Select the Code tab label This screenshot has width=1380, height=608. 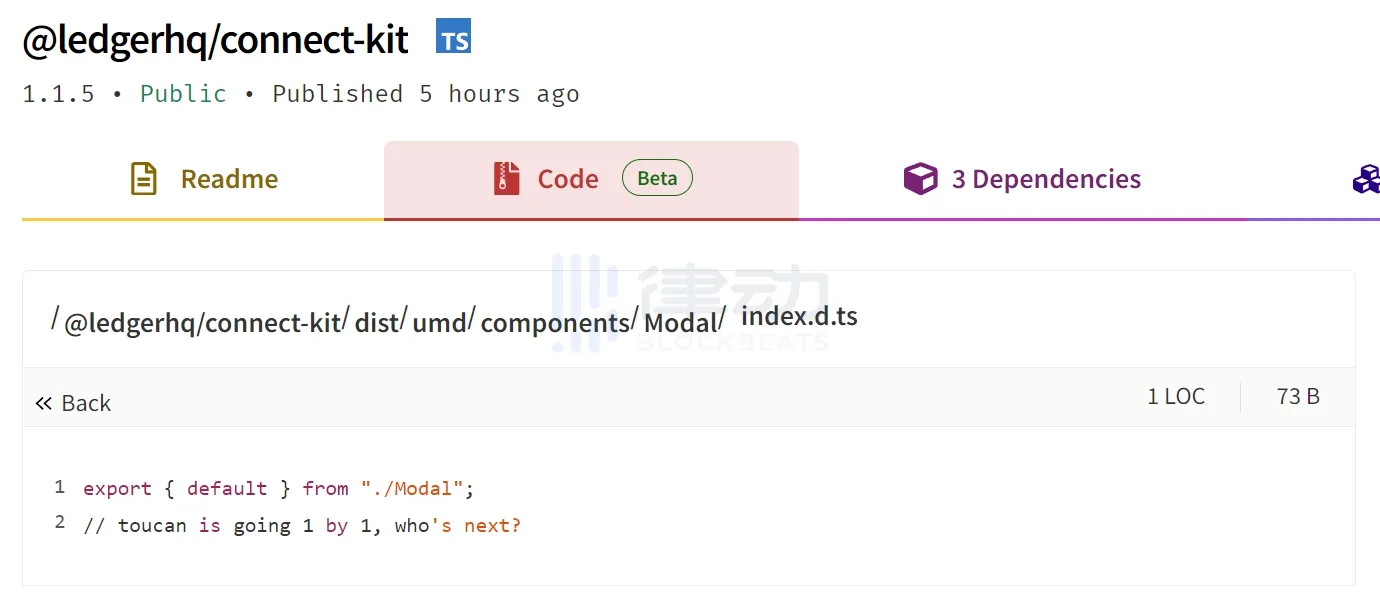pyautogui.click(x=568, y=179)
